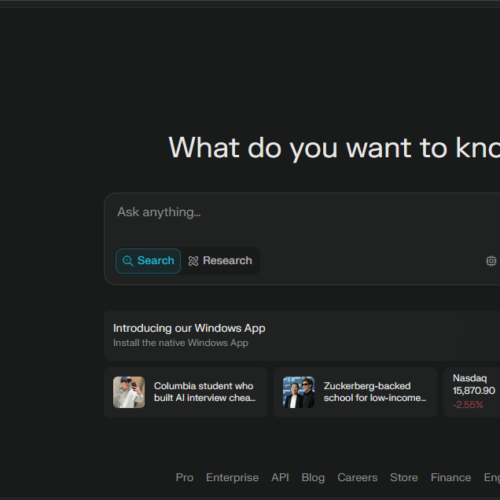The width and height of the screenshot is (500, 500).
Task: Click the What do you want to know heading
Action: pyautogui.click(x=334, y=148)
